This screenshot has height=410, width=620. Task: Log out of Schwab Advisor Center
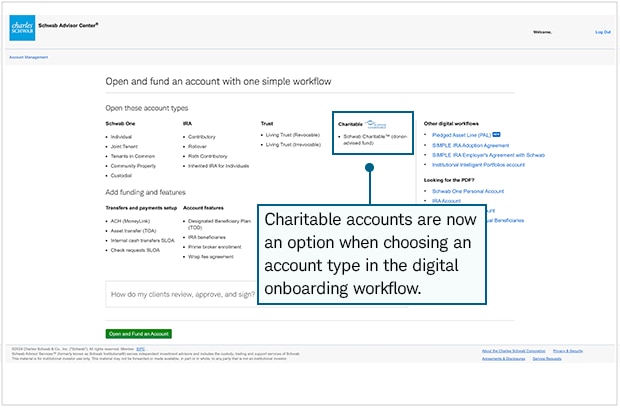[x=603, y=32]
